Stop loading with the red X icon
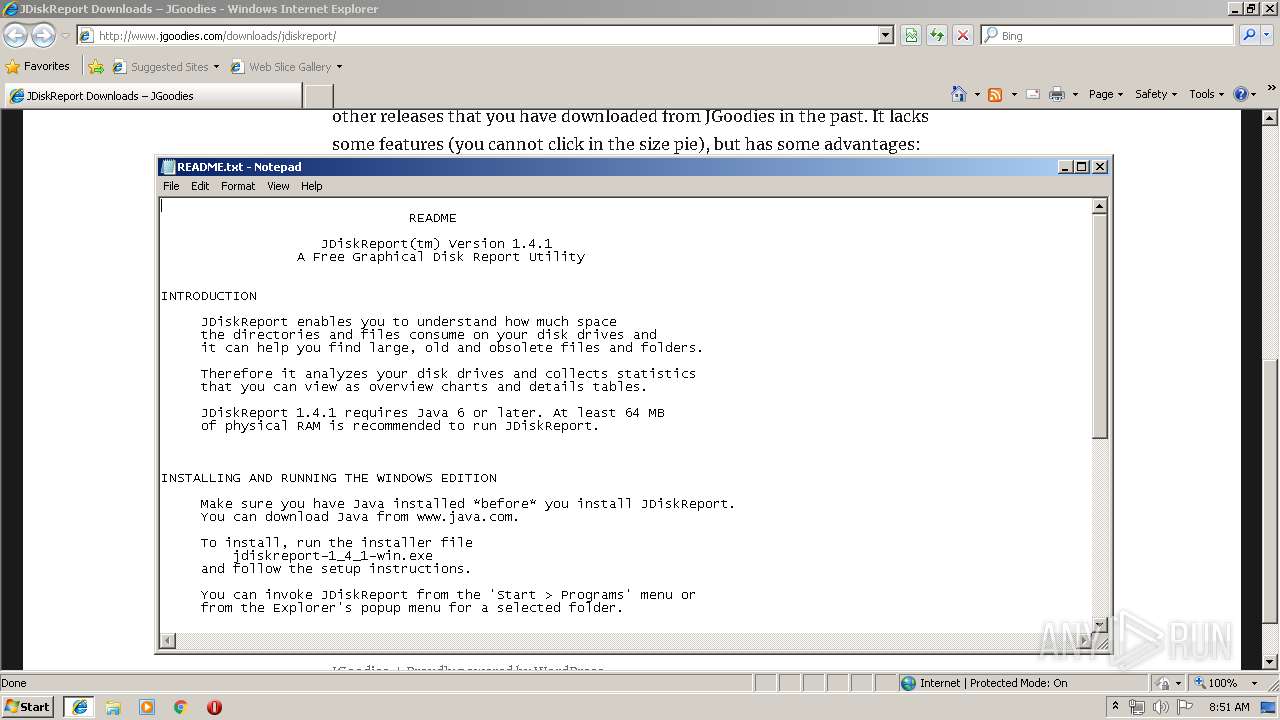 (963, 35)
